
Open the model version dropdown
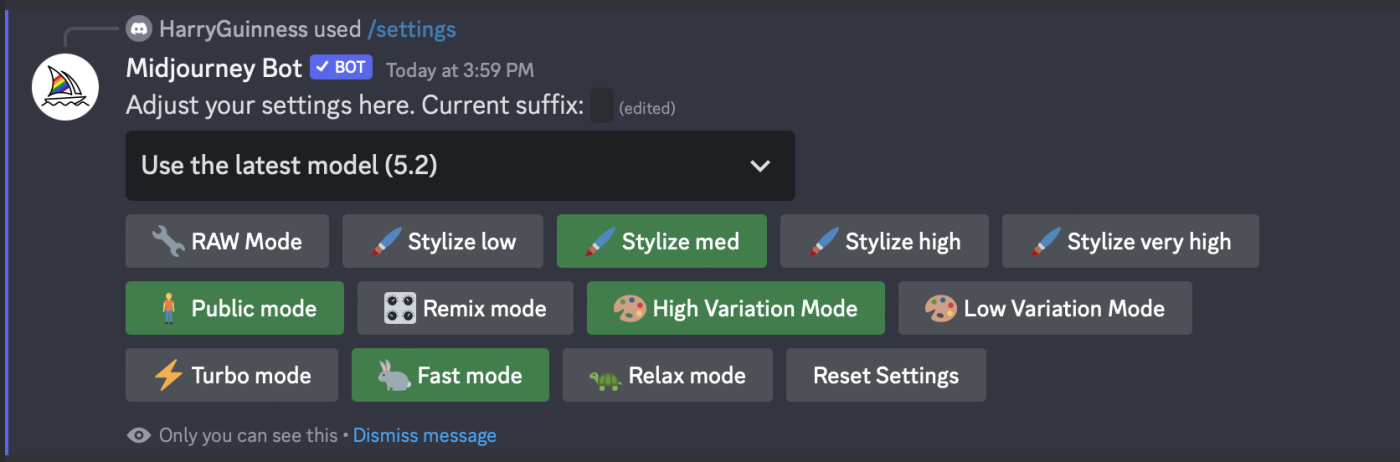(x=460, y=165)
